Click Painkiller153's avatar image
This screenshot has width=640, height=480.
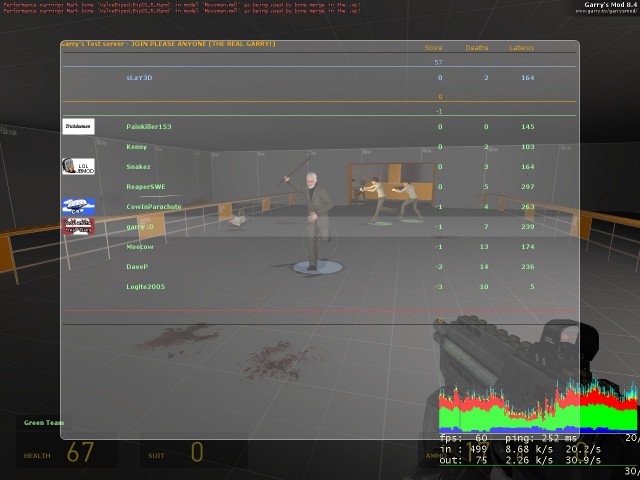coord(78,127)
